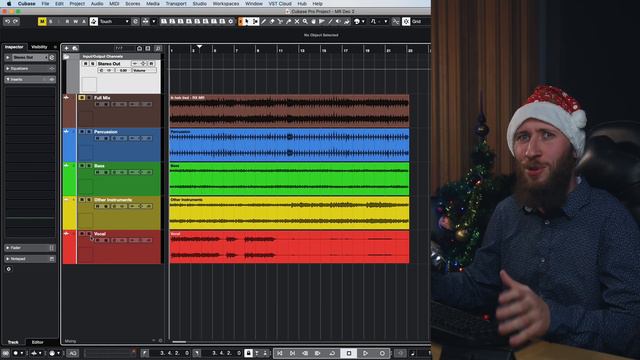Image resolution: width=640 pixels, height=360 pixels.
Task: Toggle global Mute M button
Action: click(x=42, y=21)
